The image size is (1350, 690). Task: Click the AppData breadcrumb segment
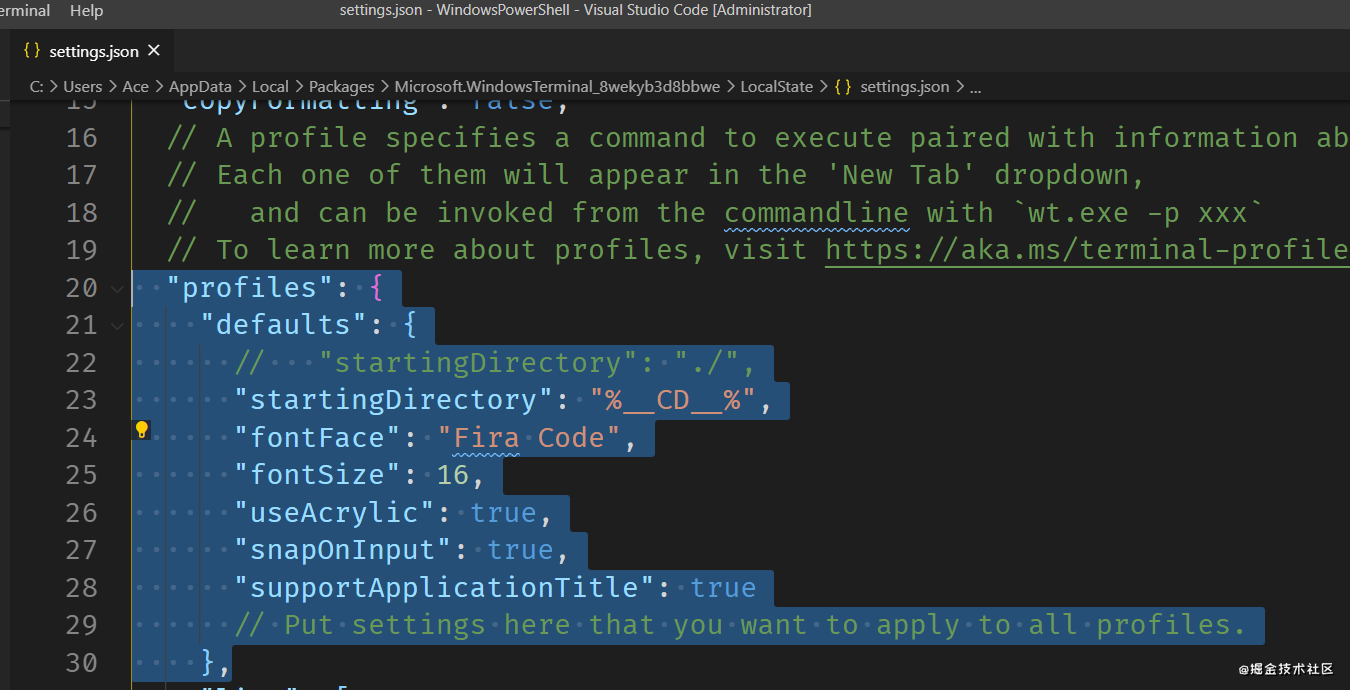[x=200, y=87]
